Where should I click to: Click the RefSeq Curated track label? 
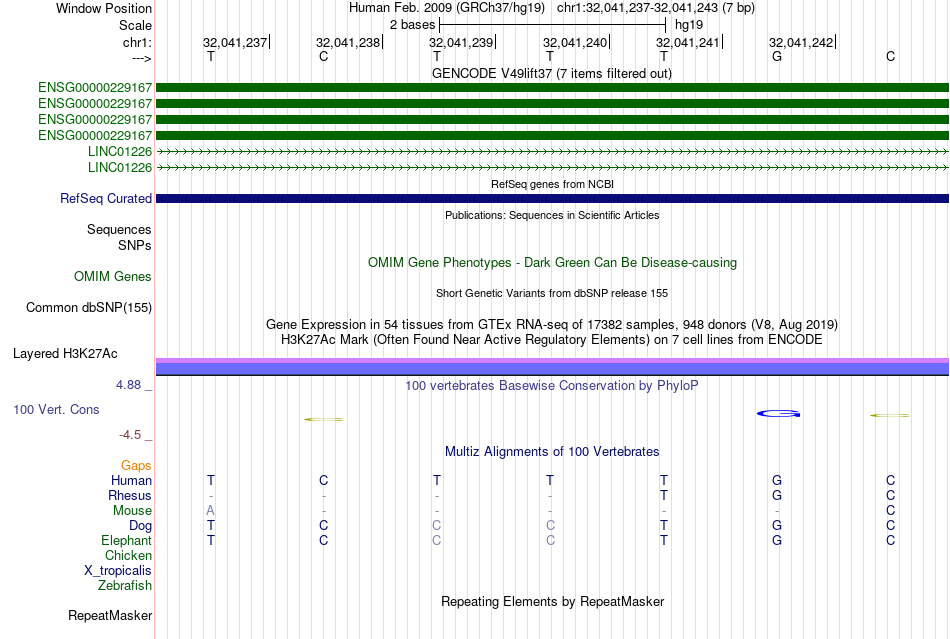106,199
